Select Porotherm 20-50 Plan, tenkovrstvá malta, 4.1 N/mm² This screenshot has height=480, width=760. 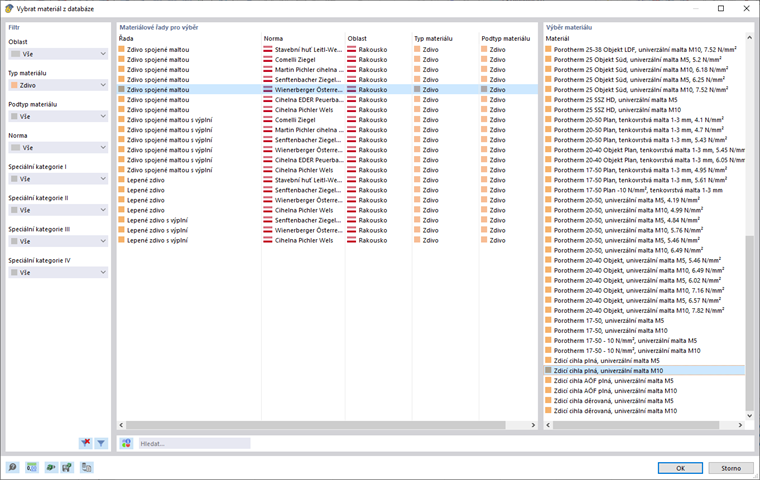tap(645, 120)
